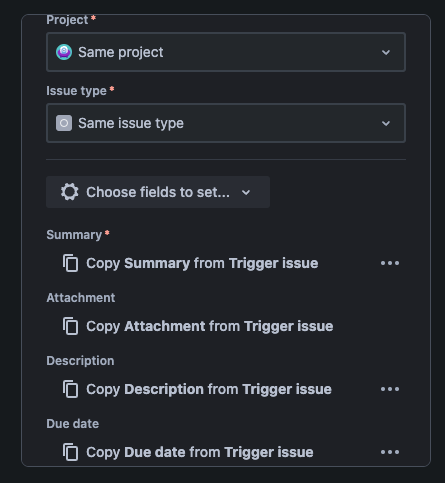This screenshot has height=483, width=445.
Task: Click the Summary field label
Action: pos(74,235)
